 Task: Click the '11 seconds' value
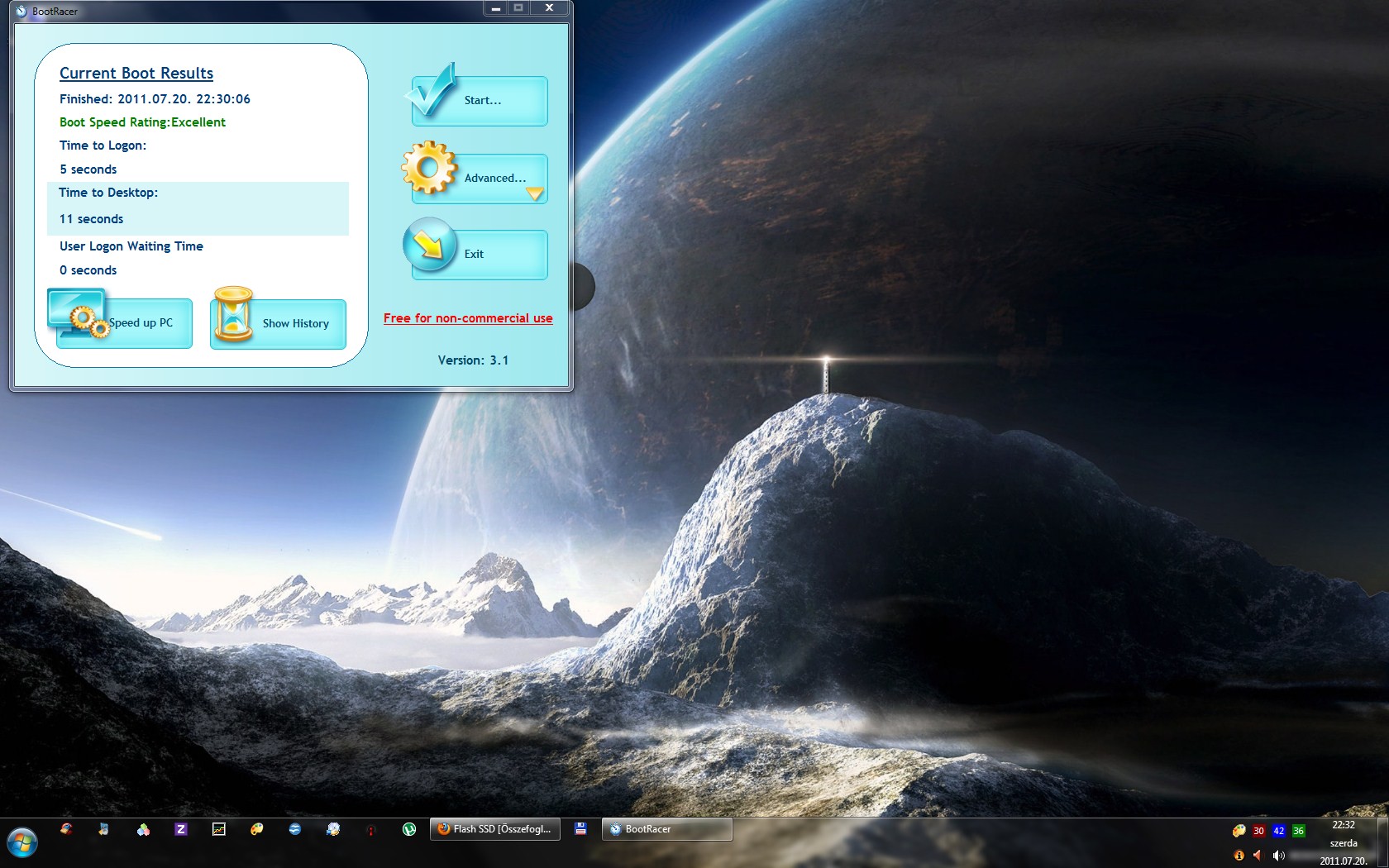click(91, 219)
